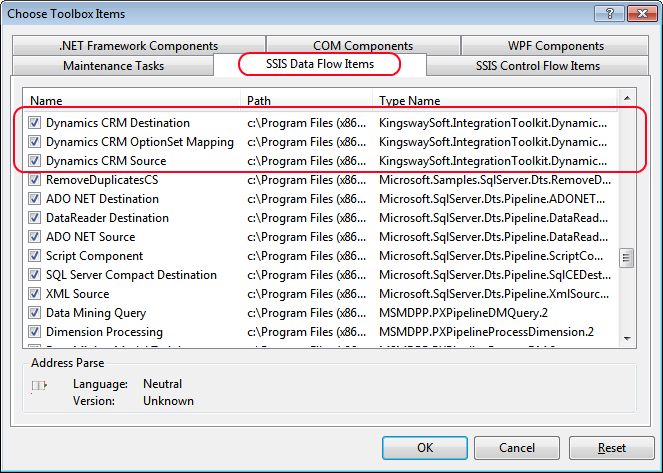Select the Data Mining Query row name
The height and width of the screenshot is (473, 663).
click(96, 313)
